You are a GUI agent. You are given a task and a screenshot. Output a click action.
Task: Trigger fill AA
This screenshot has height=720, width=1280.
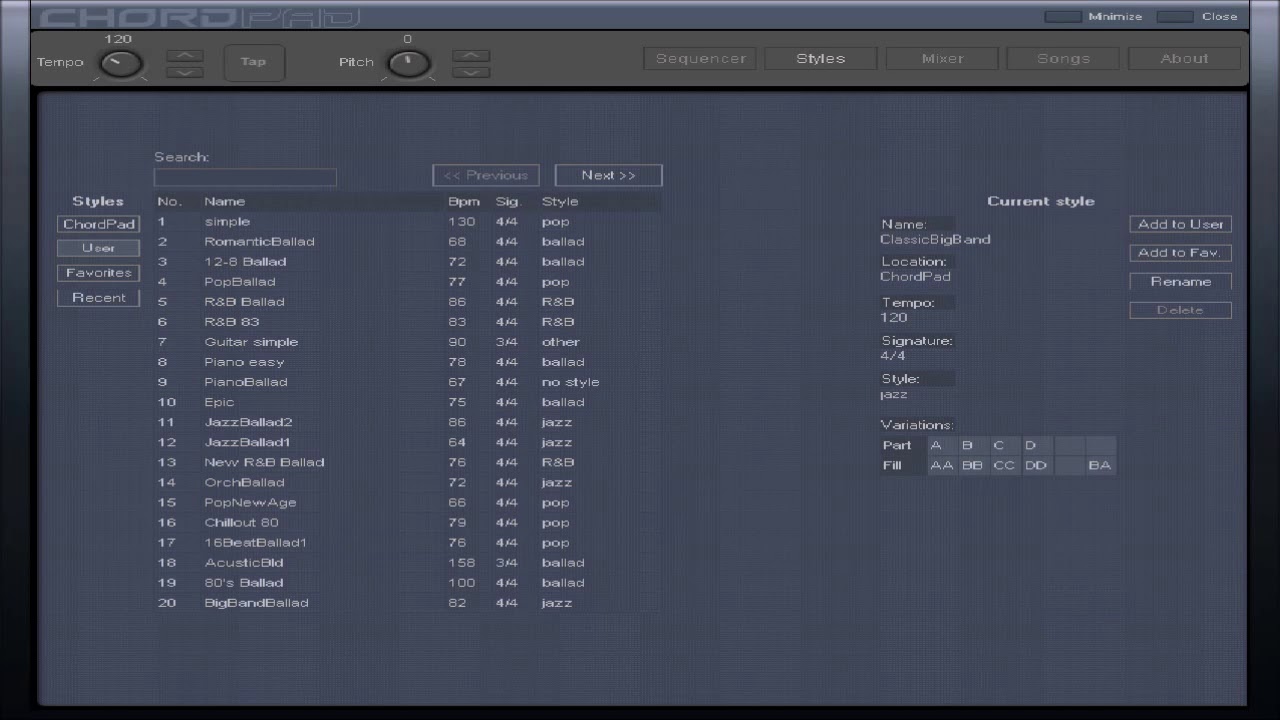[942, 465]
